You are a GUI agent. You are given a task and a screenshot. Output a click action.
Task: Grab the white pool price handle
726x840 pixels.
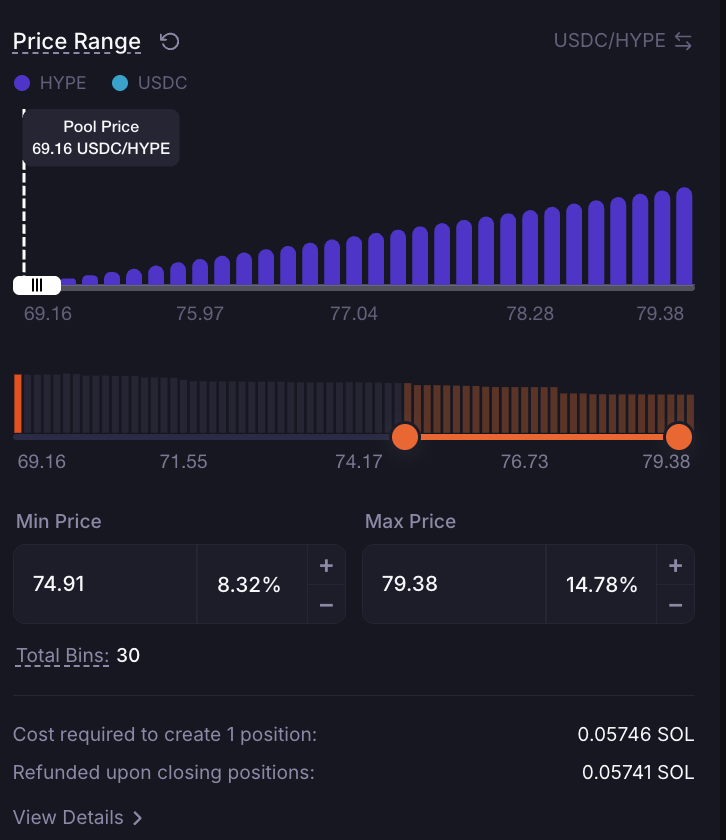(x=37, y=285)
